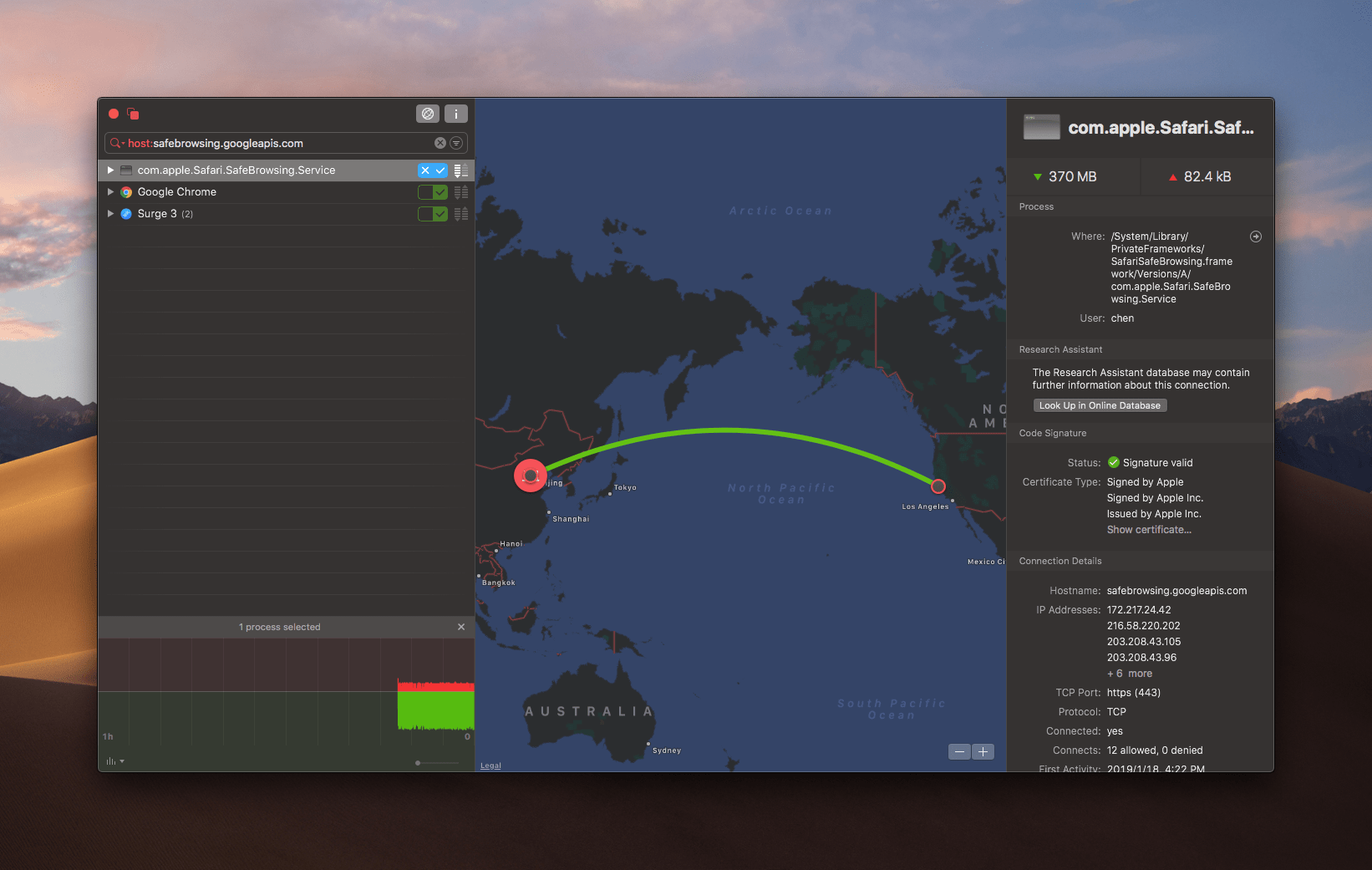Viewport: 1372px width, 870px height.
Task: Toggle allow/deny rule for Google Chrome
Action: point(433,192)
